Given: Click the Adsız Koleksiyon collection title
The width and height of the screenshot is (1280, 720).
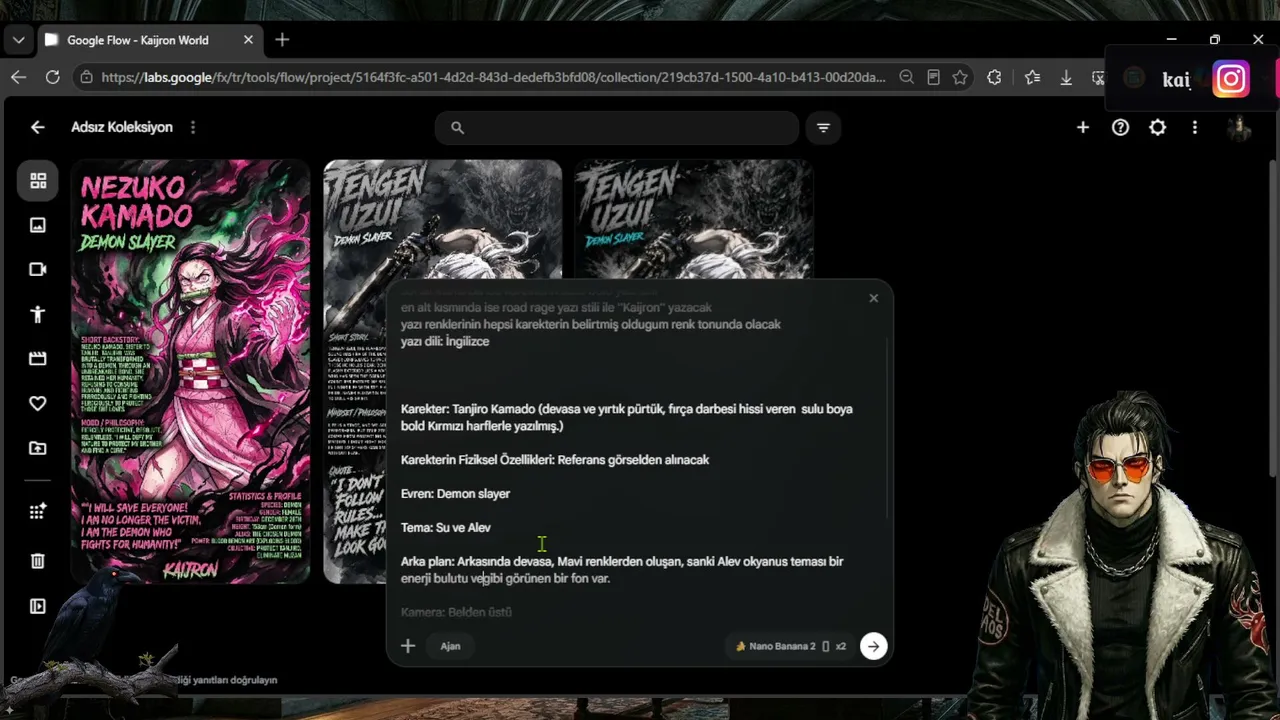Looking at the screenshot, I should coord(122,127).
